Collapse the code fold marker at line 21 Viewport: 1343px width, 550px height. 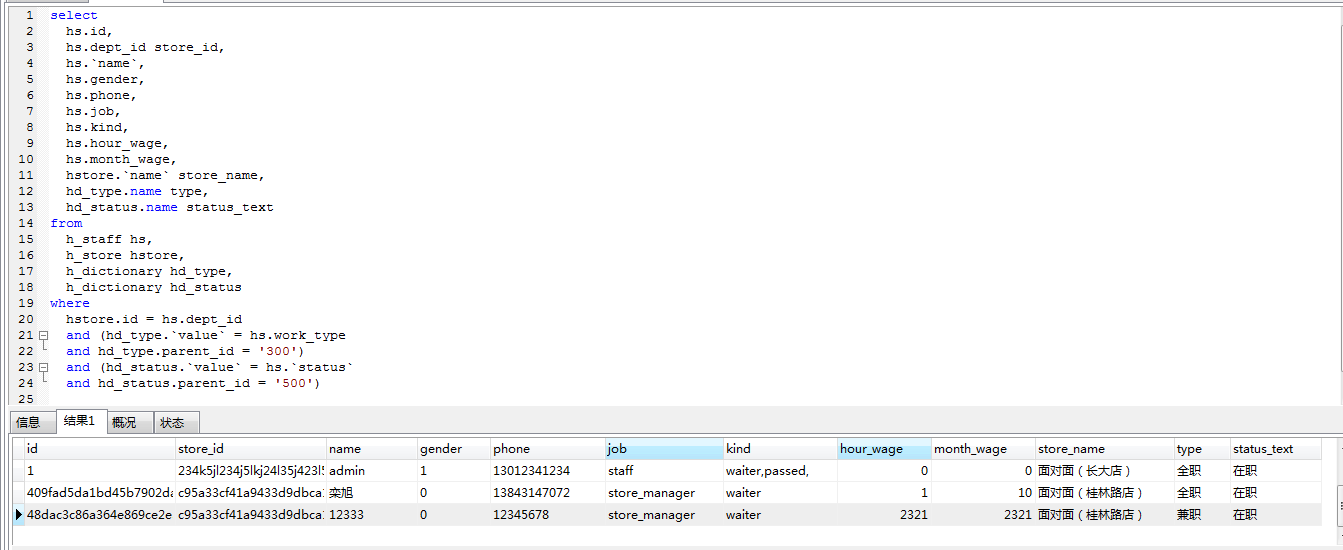pos(43,335)
